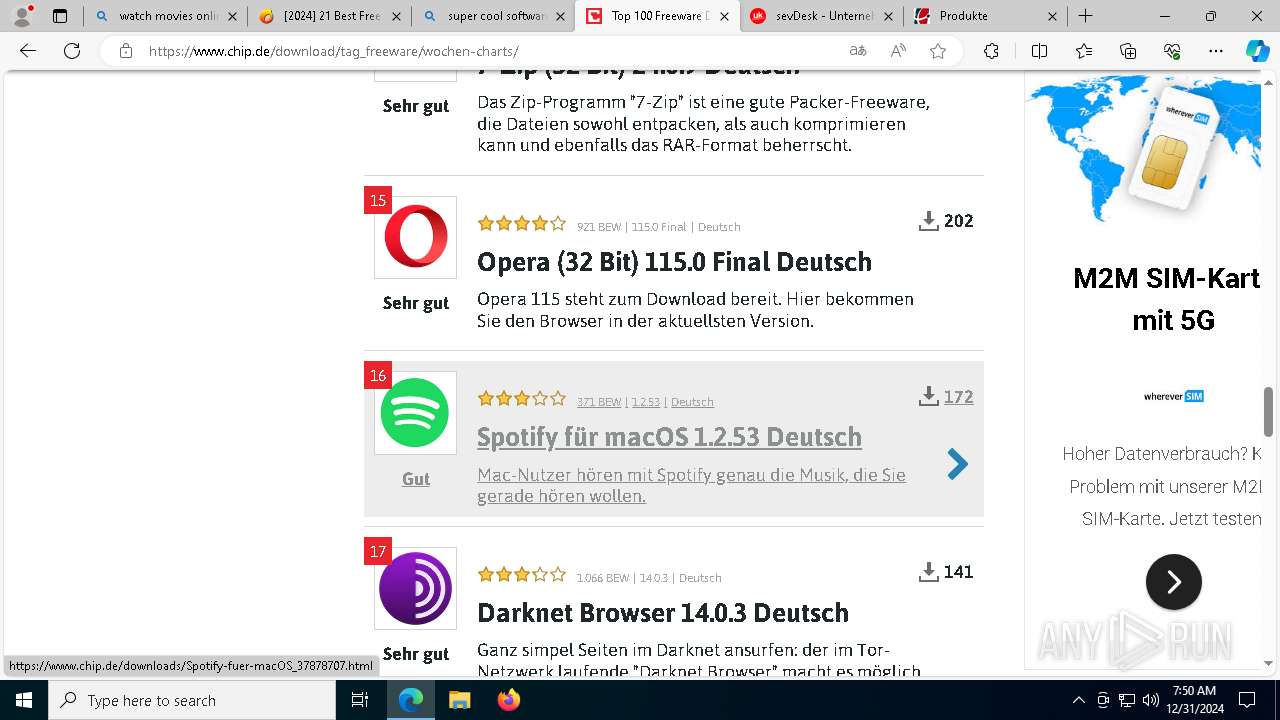The height and width of the screenshot is (720, 1280).
Task: Click the Spotify download count icon
Action: 928,397
